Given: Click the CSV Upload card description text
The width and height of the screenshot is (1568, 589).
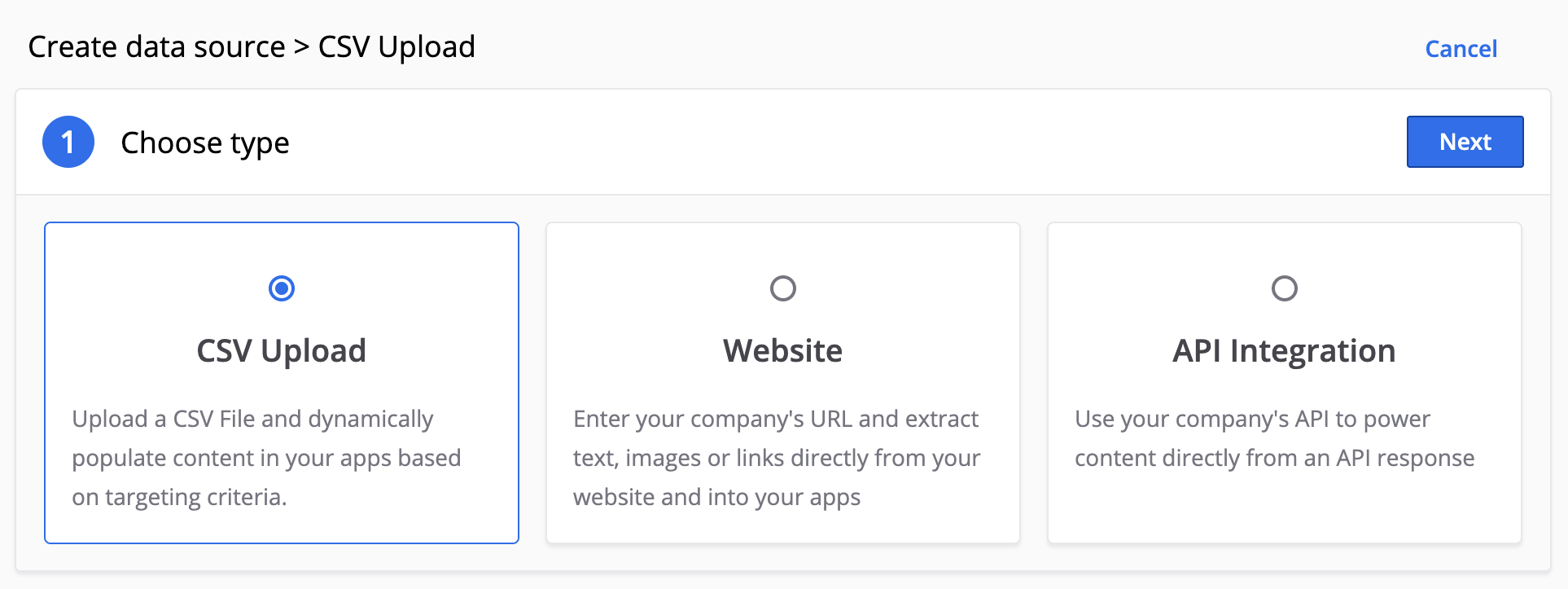Looking at the screenshot, I should tap(267, 457).
